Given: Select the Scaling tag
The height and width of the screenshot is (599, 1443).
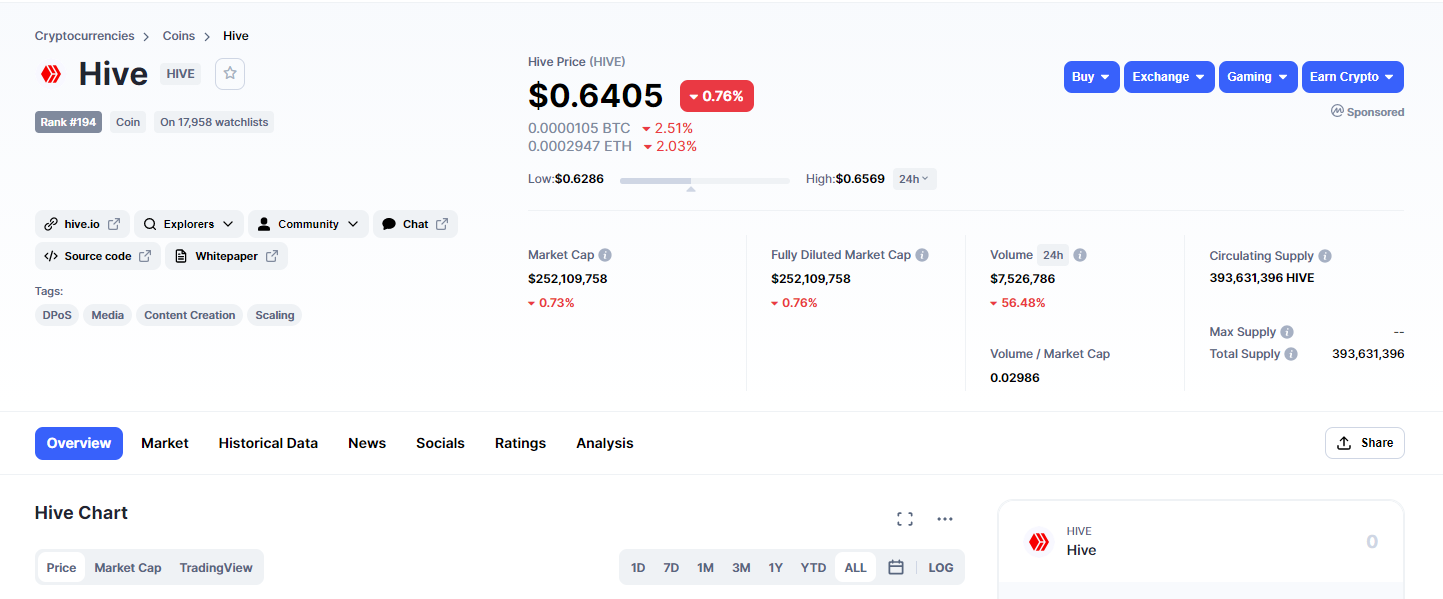Looking at the screenshot, I should (x=275, y=315).
